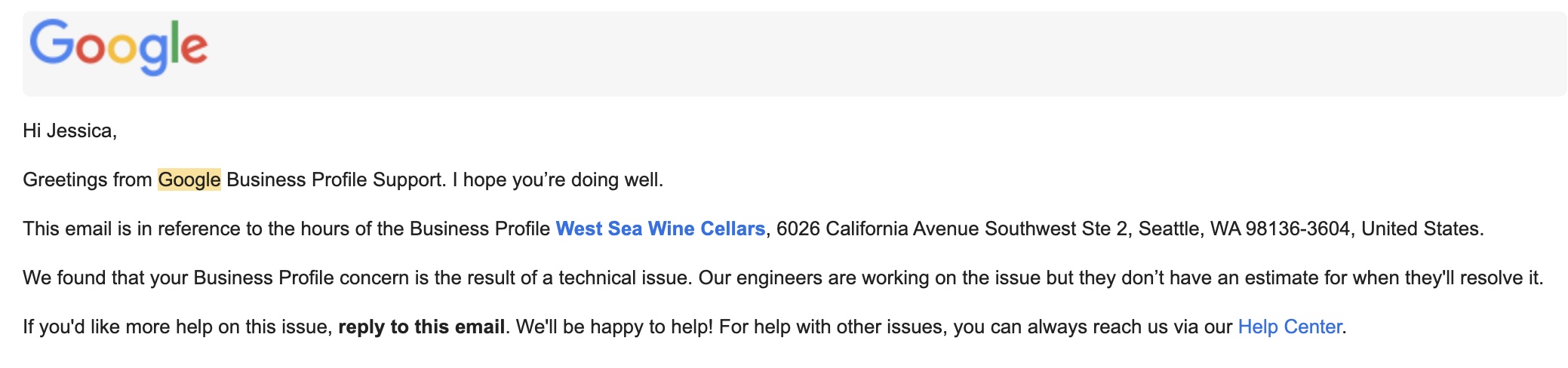Click the "Seattle, WA" text
Viewport: 1568px width, 368px height.
tap(1188, 229)
